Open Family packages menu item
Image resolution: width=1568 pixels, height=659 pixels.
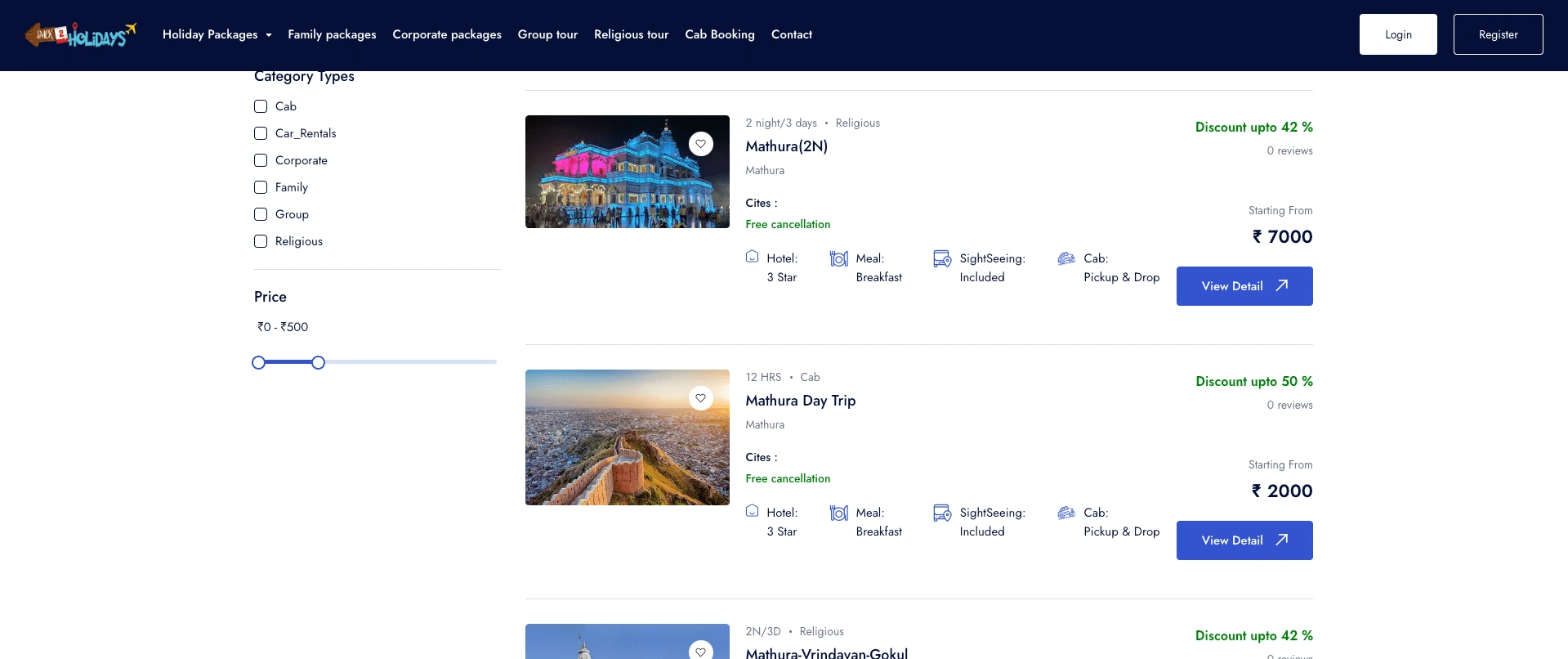click(332, 34)
